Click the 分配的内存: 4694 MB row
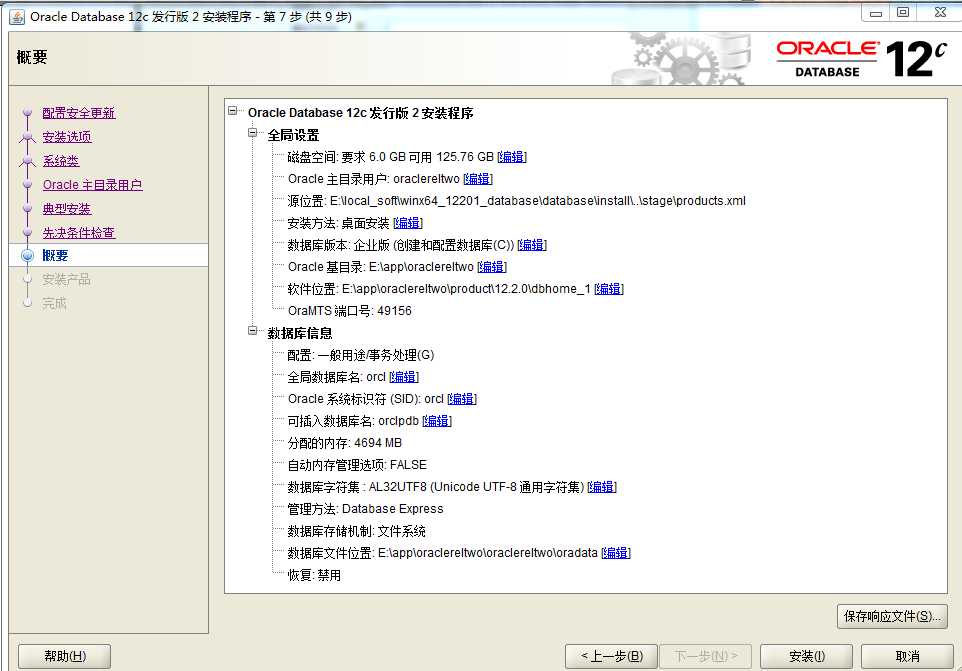Screen dimensions: 962x671 pyautogui.click(x=345, y=443)
